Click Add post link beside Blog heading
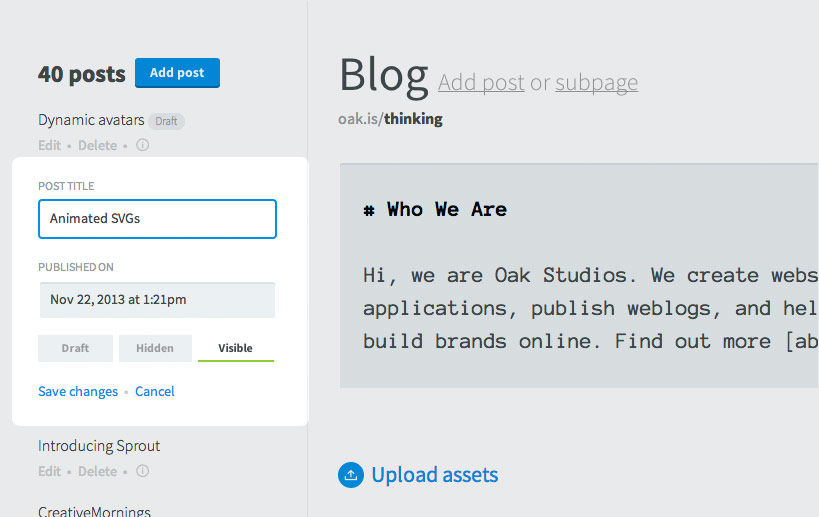 coord(481,83)
